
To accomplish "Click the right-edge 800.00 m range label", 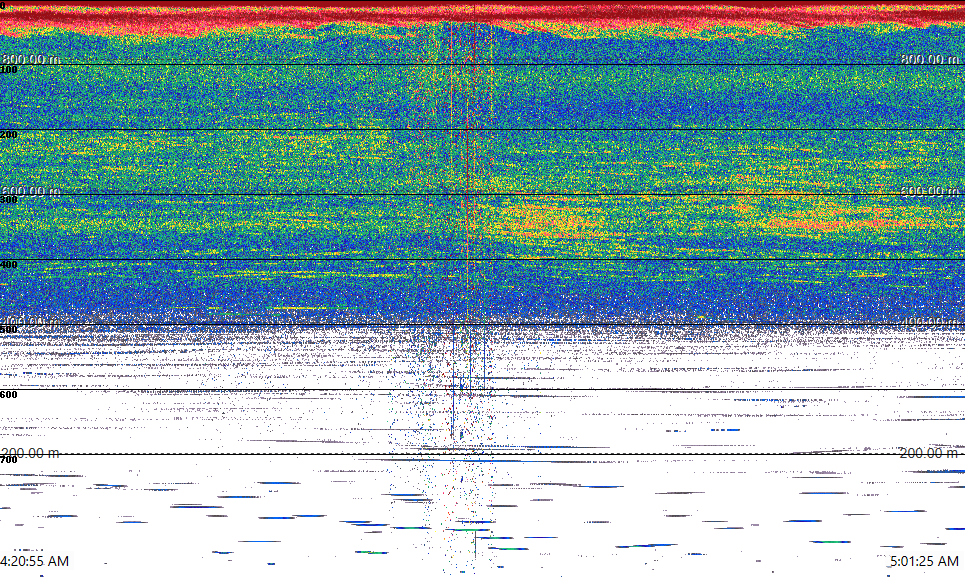I will [x=929, y=59].
